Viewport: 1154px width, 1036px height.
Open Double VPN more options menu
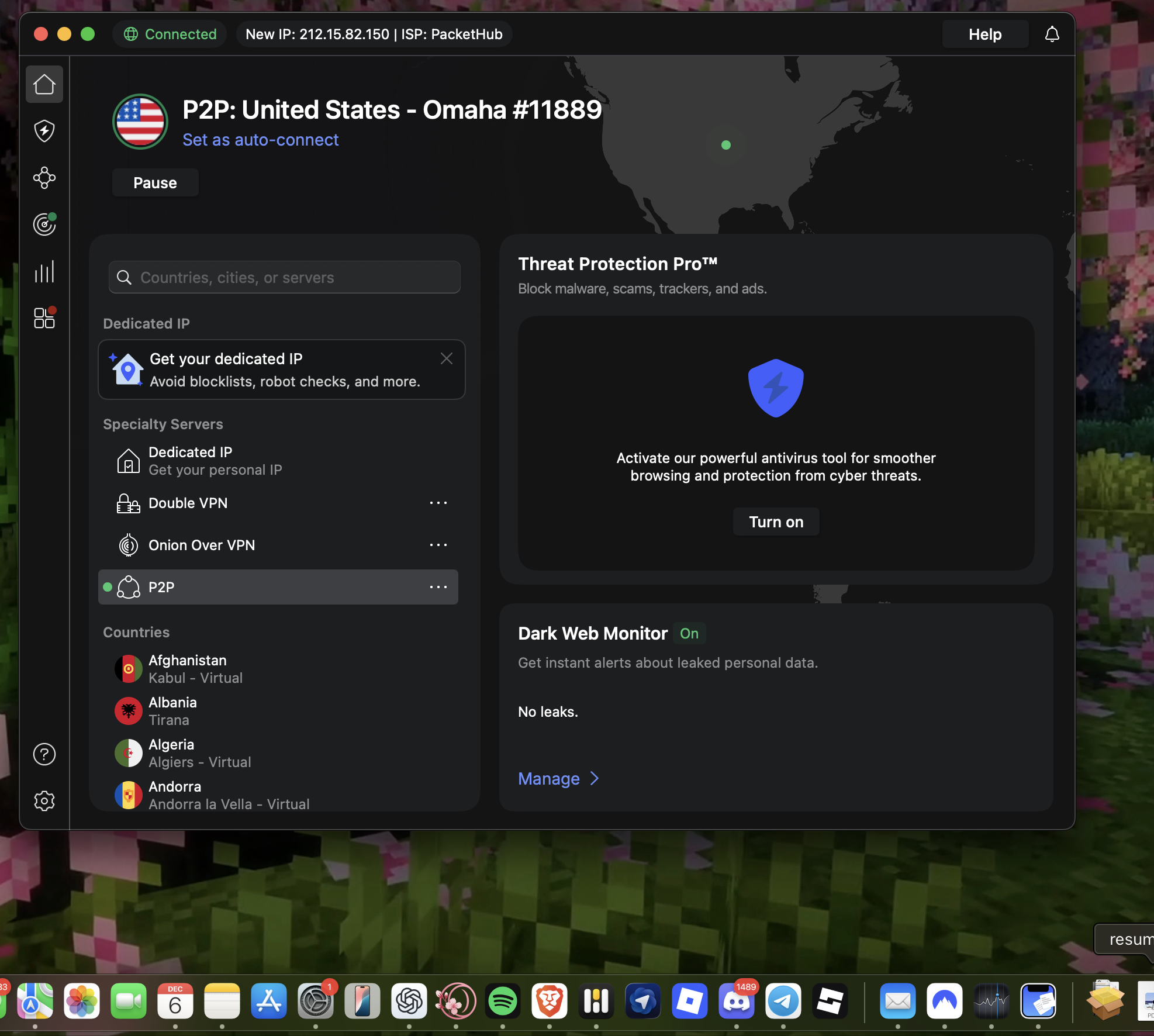[x=438, y=503]
